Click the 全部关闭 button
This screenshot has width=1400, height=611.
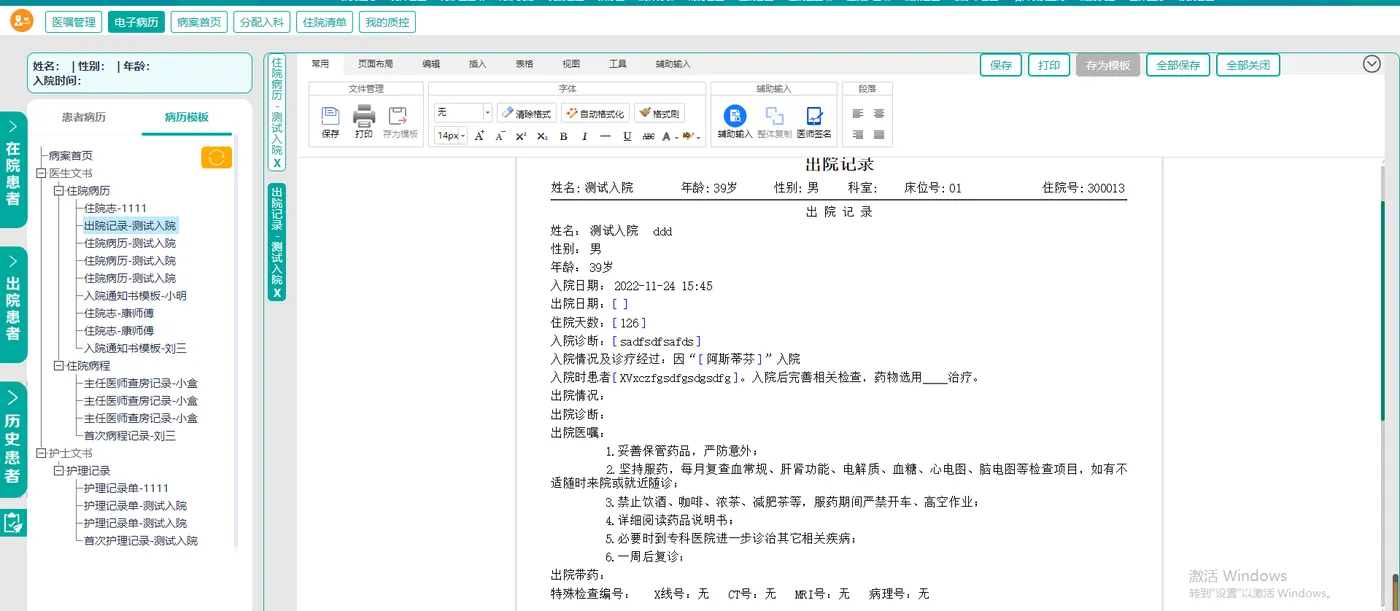point(1248,65)
